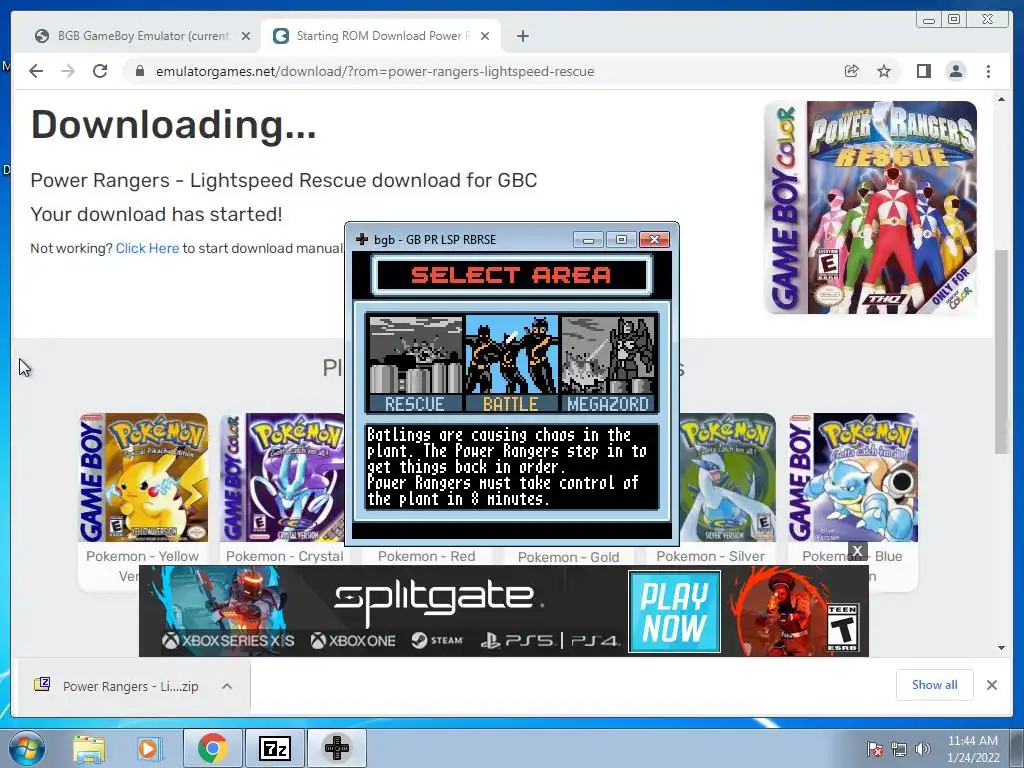Open the Windows Start menu
This screenshot has width=1024, height=768.
25,748
